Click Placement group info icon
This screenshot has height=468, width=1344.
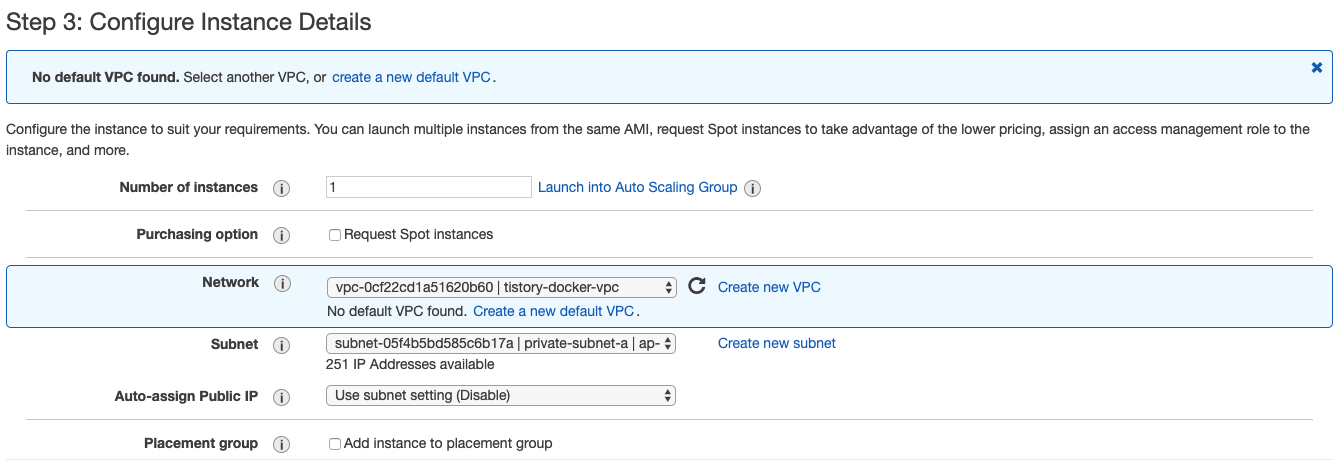282,444
